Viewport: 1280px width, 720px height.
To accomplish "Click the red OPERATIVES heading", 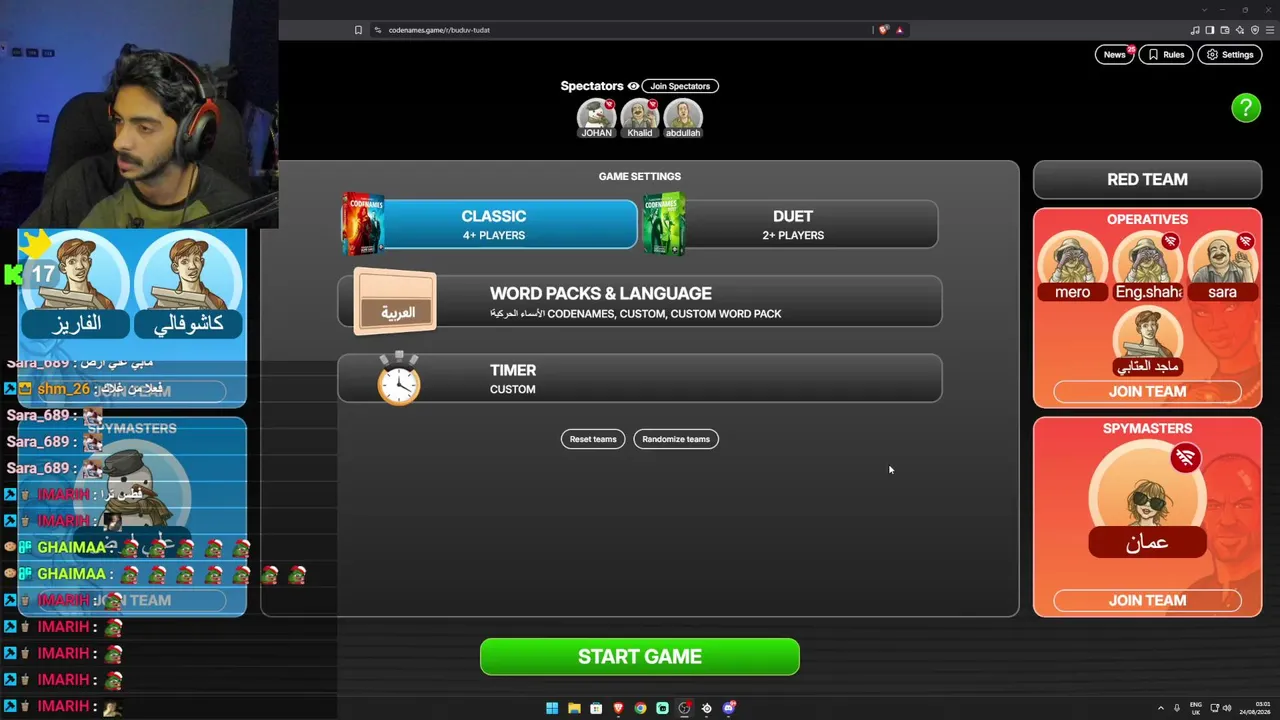I will (1147, 220).
